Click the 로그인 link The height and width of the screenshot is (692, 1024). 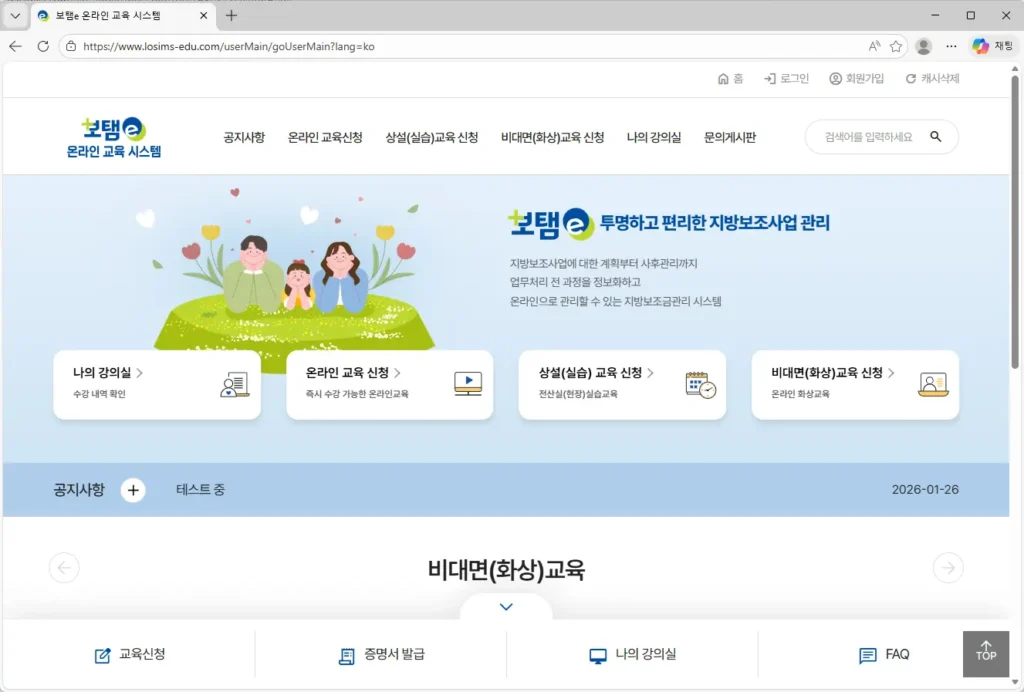787,78
